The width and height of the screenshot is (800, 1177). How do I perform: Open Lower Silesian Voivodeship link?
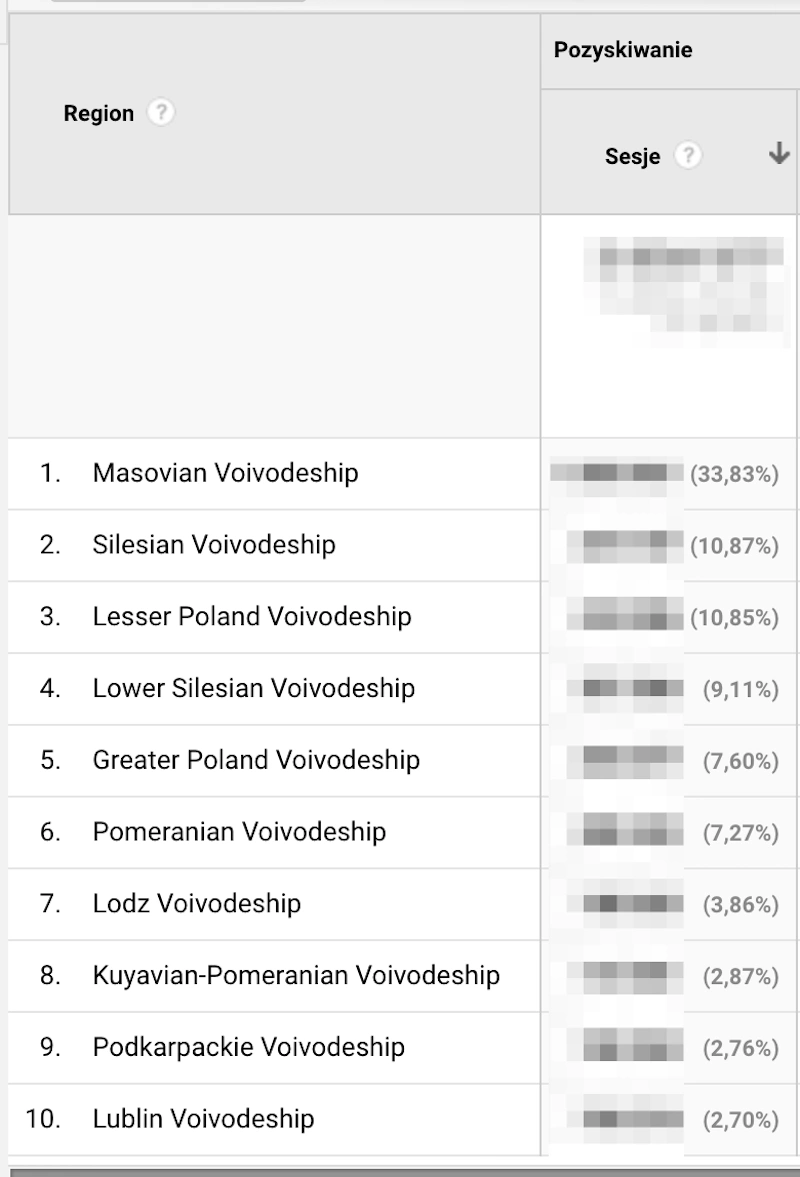click(x=254, y=688)
